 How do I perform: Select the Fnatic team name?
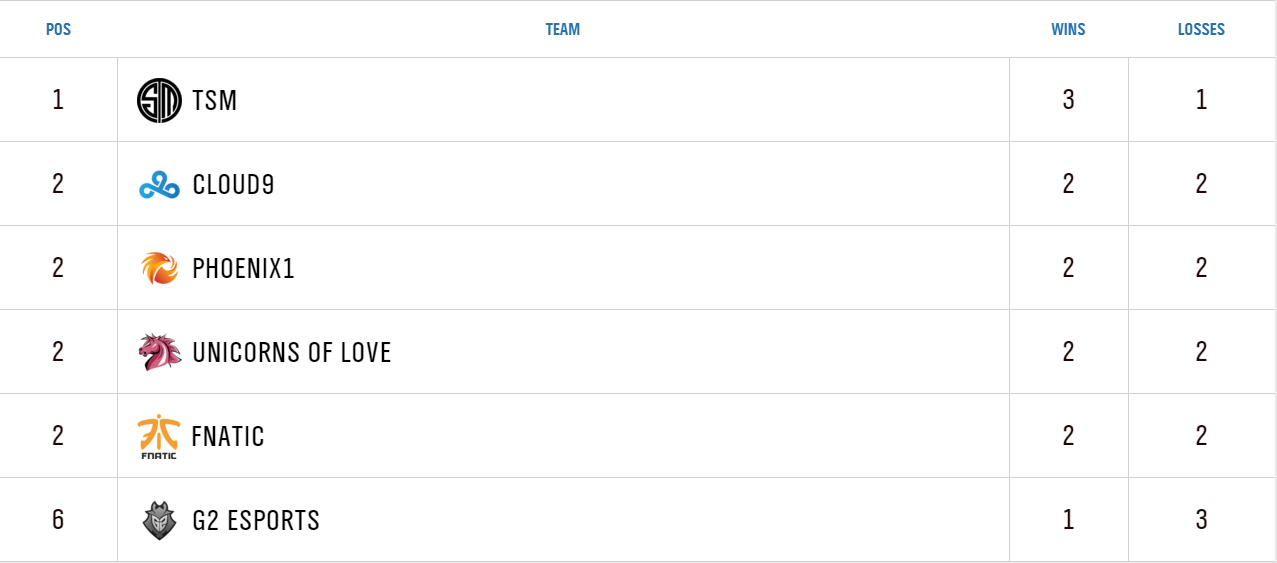tap(228, 437)
